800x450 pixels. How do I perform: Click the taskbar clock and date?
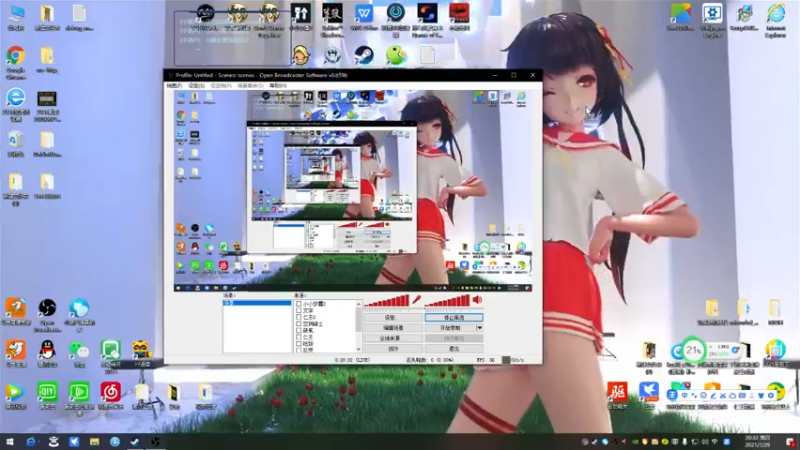click(758, 441)
